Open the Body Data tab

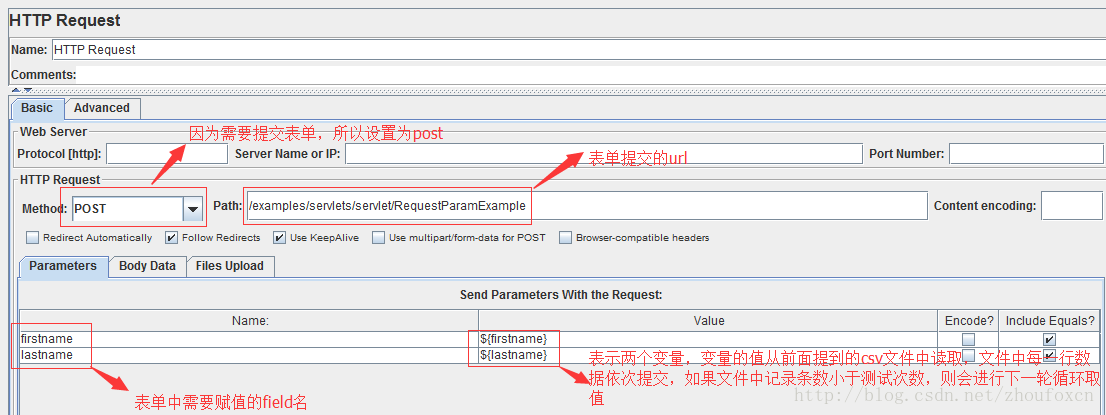[x=147, y=266]
